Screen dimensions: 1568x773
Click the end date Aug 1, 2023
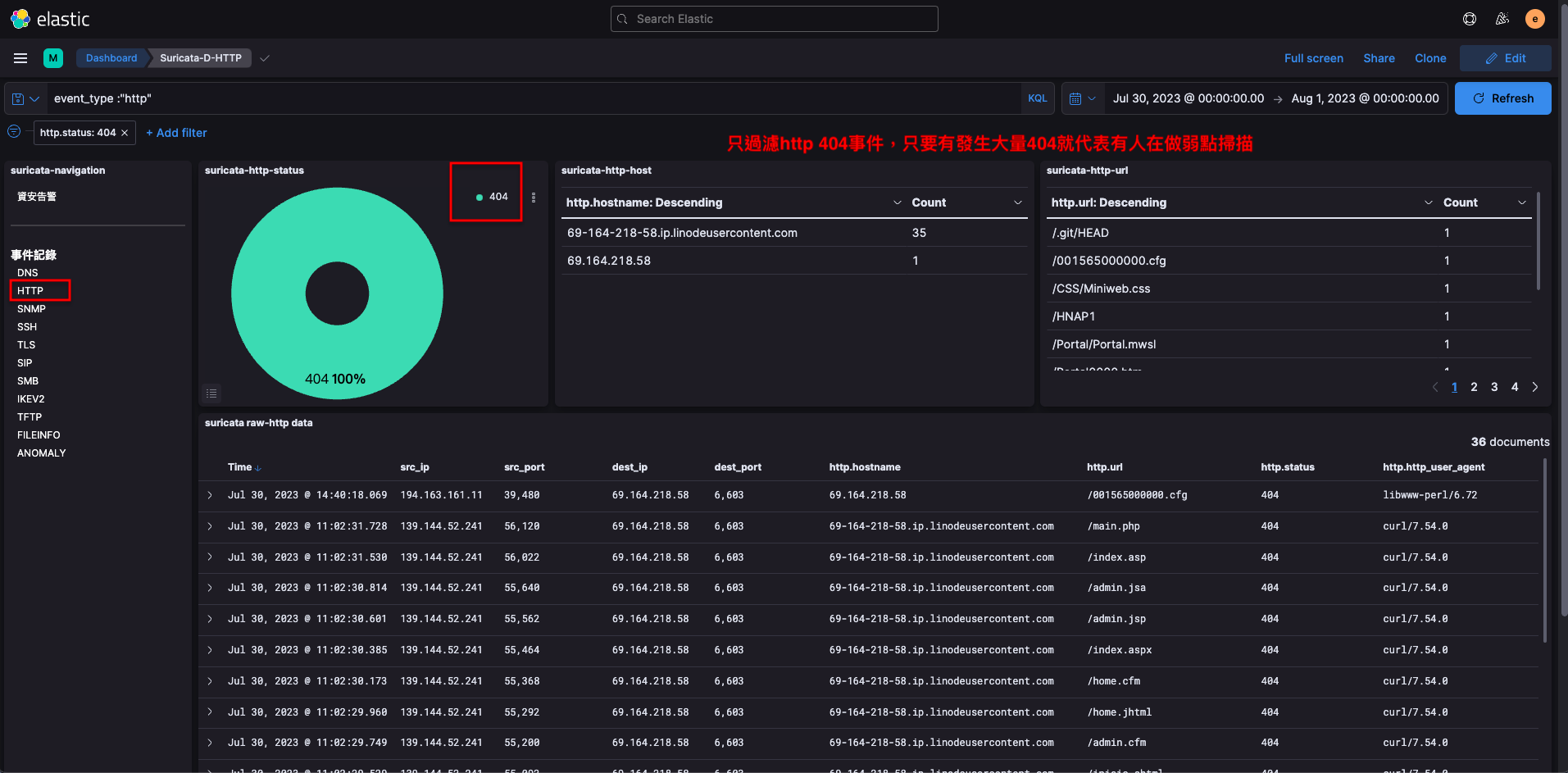(1366, 98)
